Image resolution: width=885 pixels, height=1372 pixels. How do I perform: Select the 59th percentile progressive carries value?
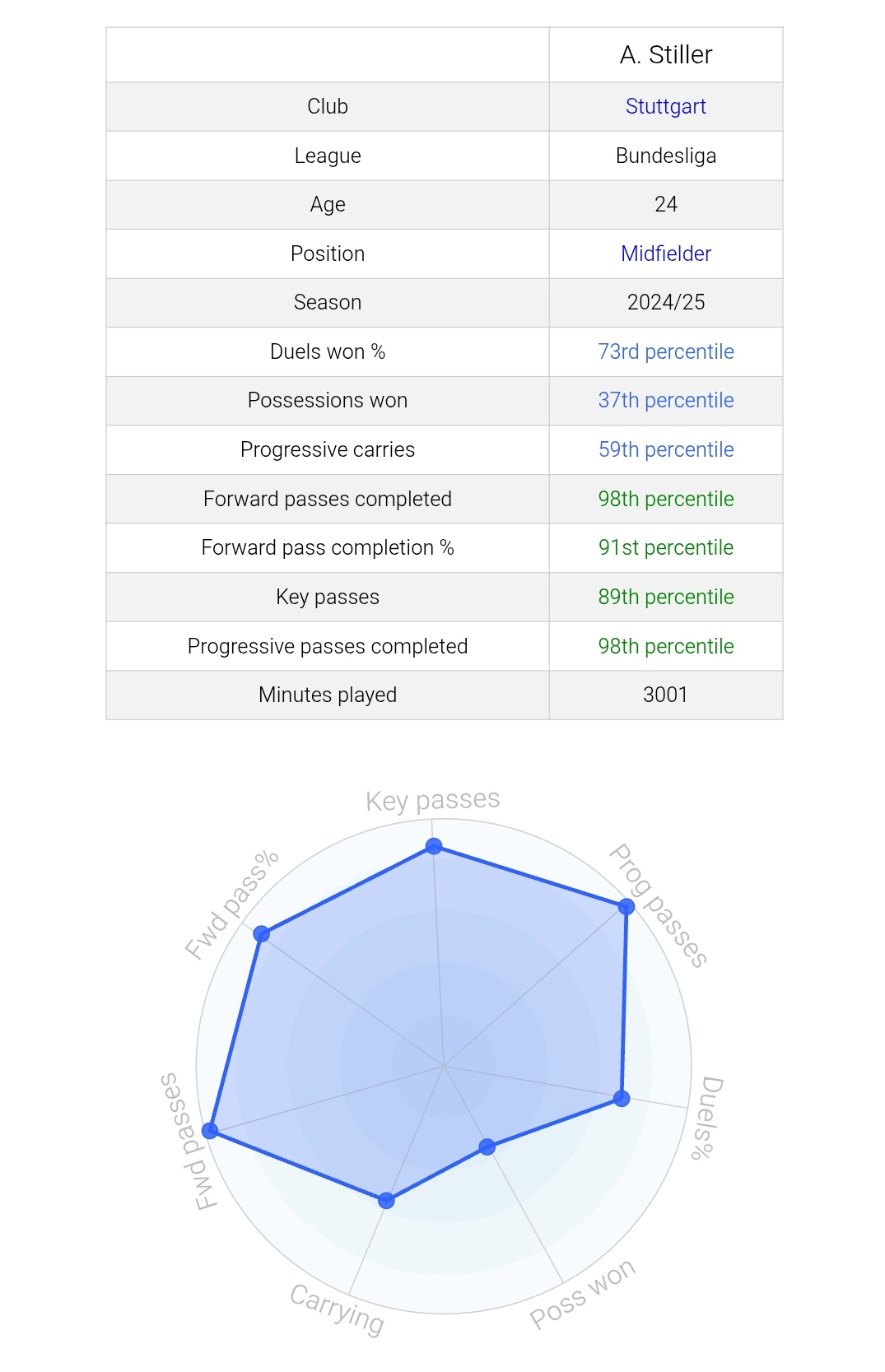point(665,449)
